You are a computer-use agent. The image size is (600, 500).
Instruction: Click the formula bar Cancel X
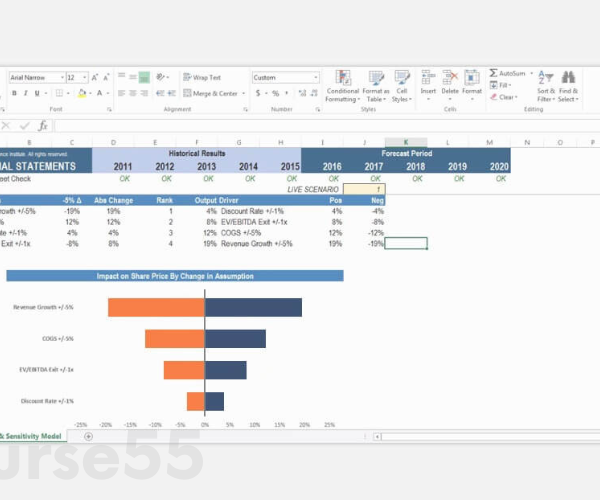point(6,125)
